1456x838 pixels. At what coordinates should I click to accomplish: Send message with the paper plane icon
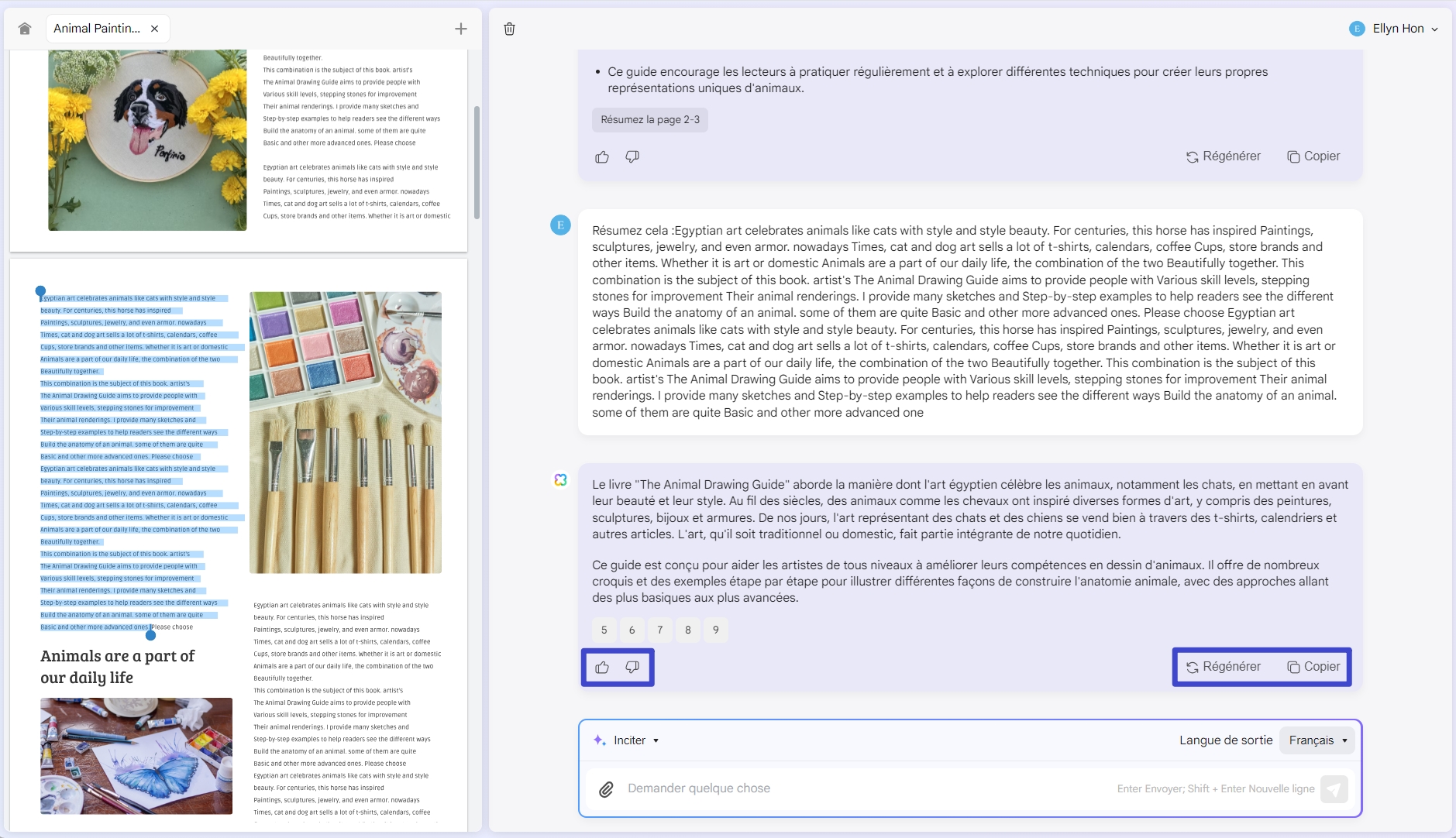click(1334, 789)
